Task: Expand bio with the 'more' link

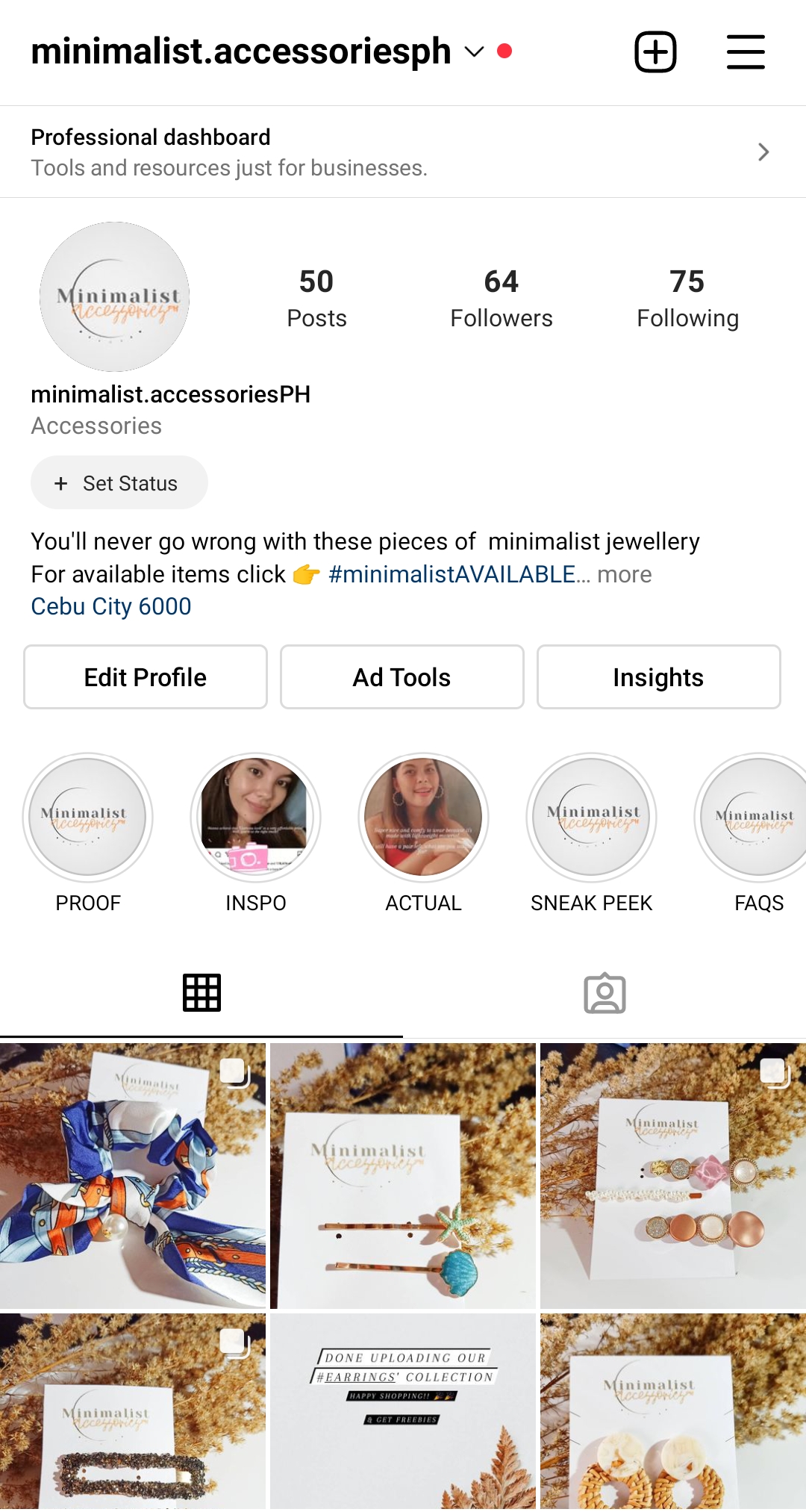Action: tap(625, 574)
